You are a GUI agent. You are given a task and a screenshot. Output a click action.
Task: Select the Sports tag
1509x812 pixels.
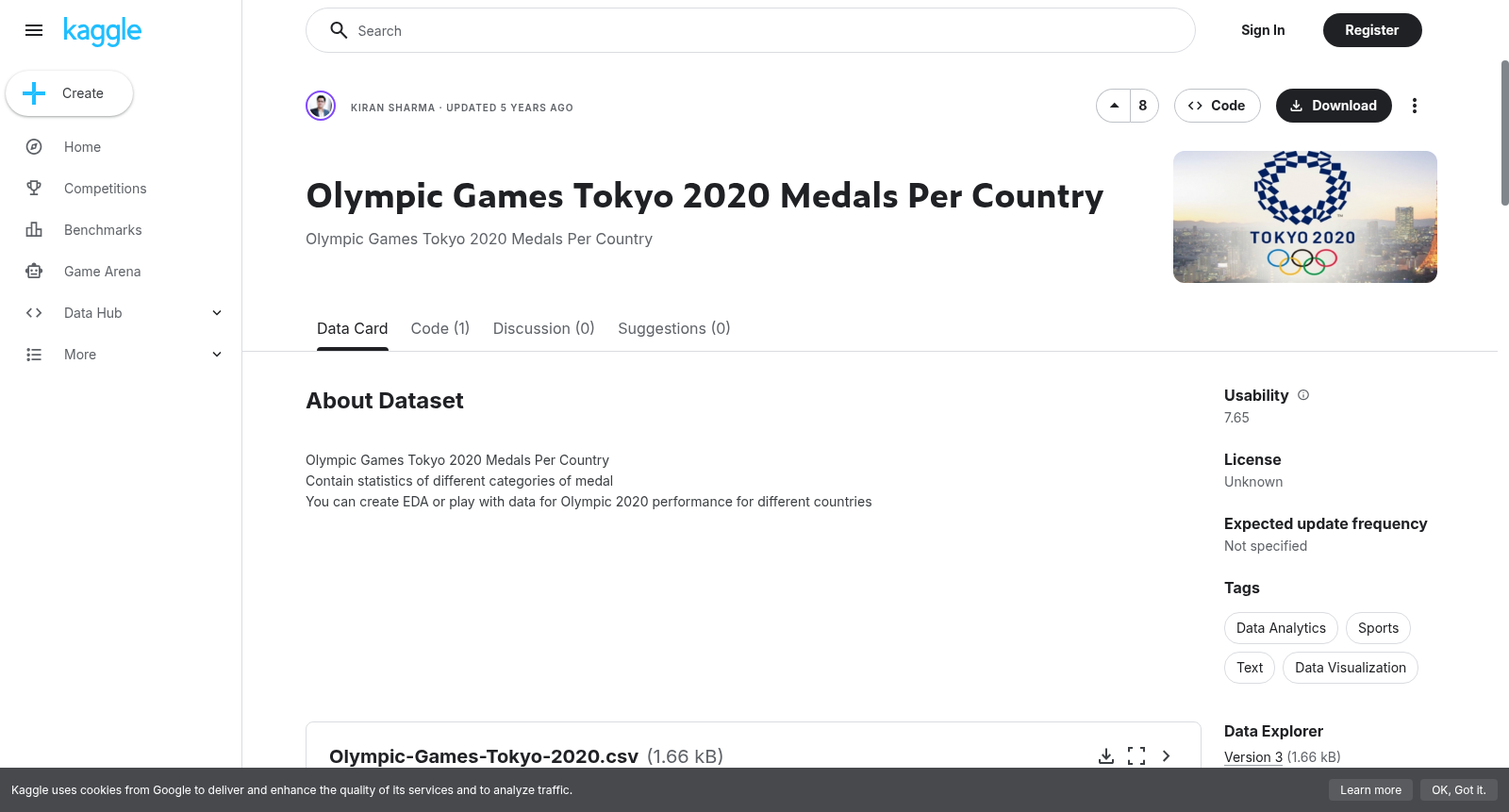pyautogui.click(x=1378, y=628)
